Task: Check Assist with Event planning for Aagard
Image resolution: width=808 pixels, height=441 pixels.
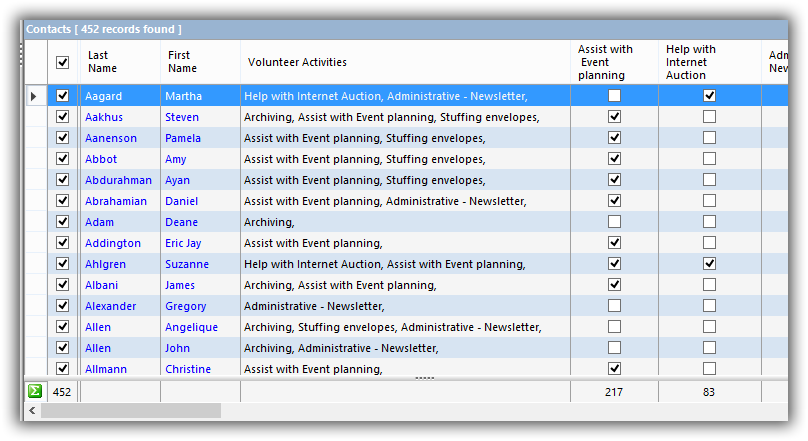Action: tap(614, 96)
